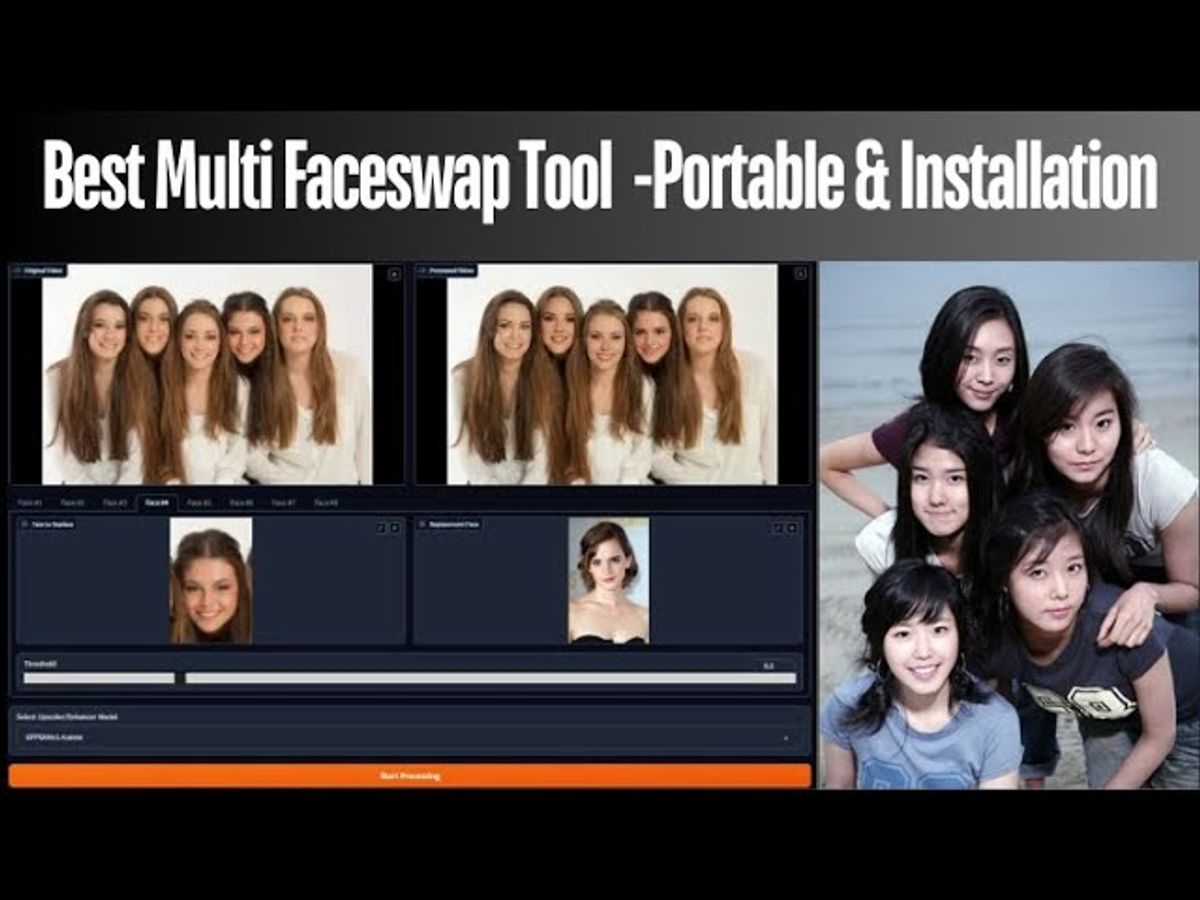Image resolution: width=1200 pixels, height=900 pixels.
Task: Click the upload icon in Face to Replace panel
Action: pyautogui.click(x=381, y=528)
